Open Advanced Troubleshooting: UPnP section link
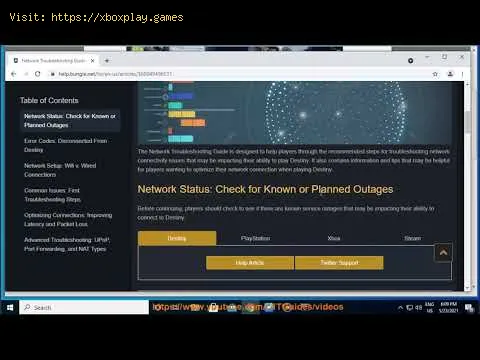The height and width of the screenshot is (360, 480). coord(67,244)
